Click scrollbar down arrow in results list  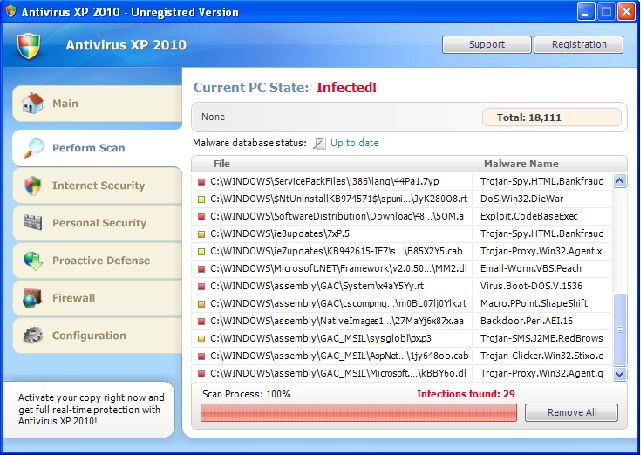(x=620, y=374)
